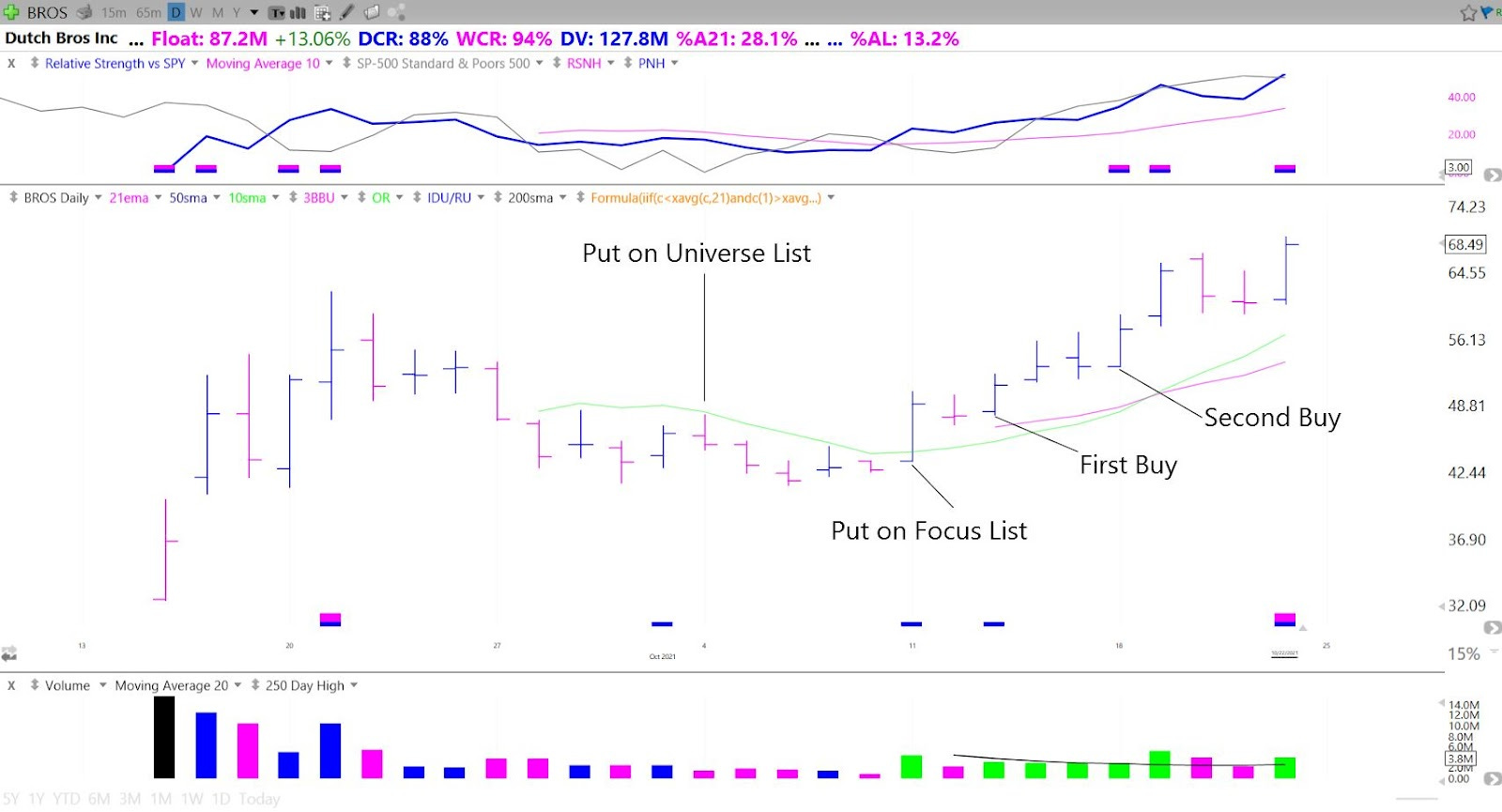Select the Yearly (Y) timeframe
The width and height of the screenshot is (1502, 812).
coord(237,13)
